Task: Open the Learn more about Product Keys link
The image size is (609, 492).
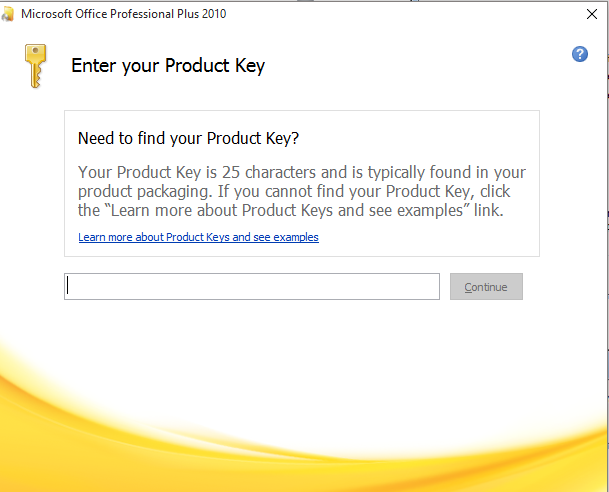Action: point(198,238)
